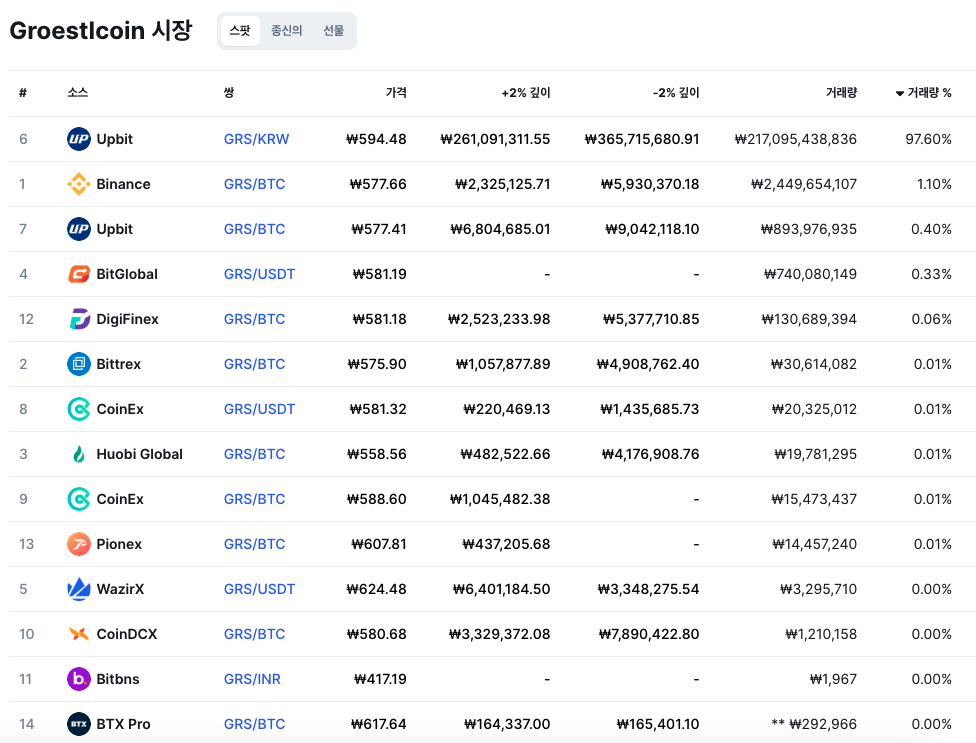Screen dimensions: 976x743
Task: Switch to the 종신의 tab
Action: [286, 30]
